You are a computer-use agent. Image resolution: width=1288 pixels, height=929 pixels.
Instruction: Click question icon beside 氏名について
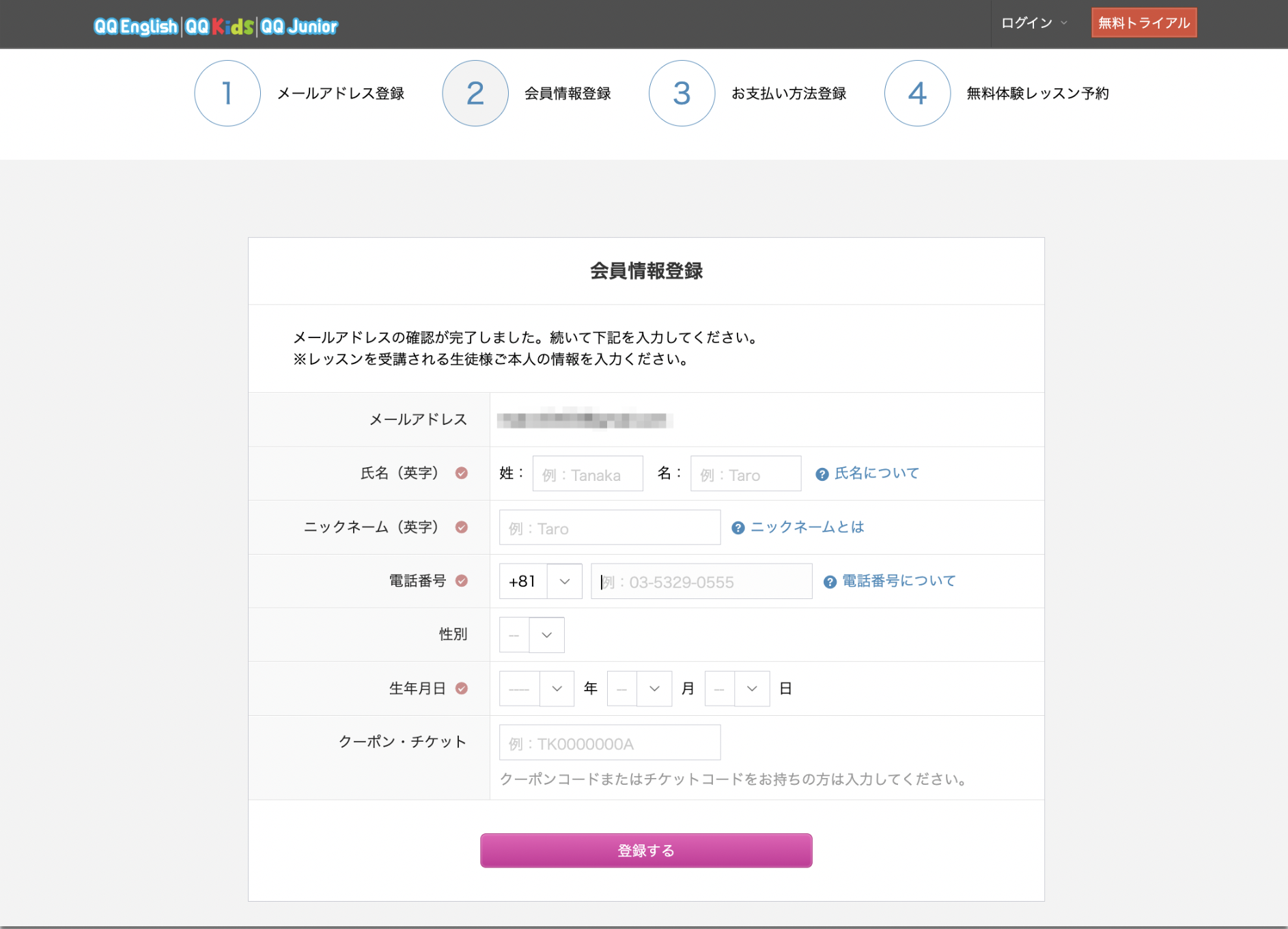coord(822,474)
